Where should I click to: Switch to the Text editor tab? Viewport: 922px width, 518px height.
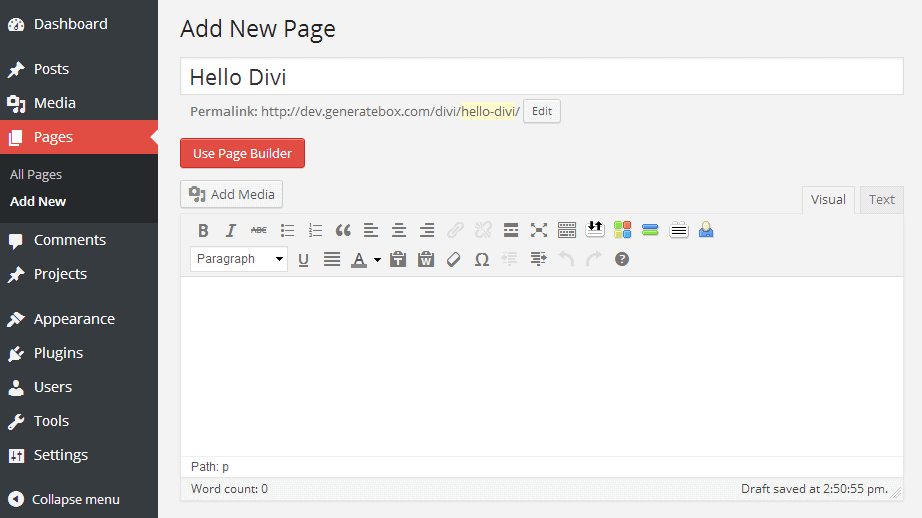[881, 200]
